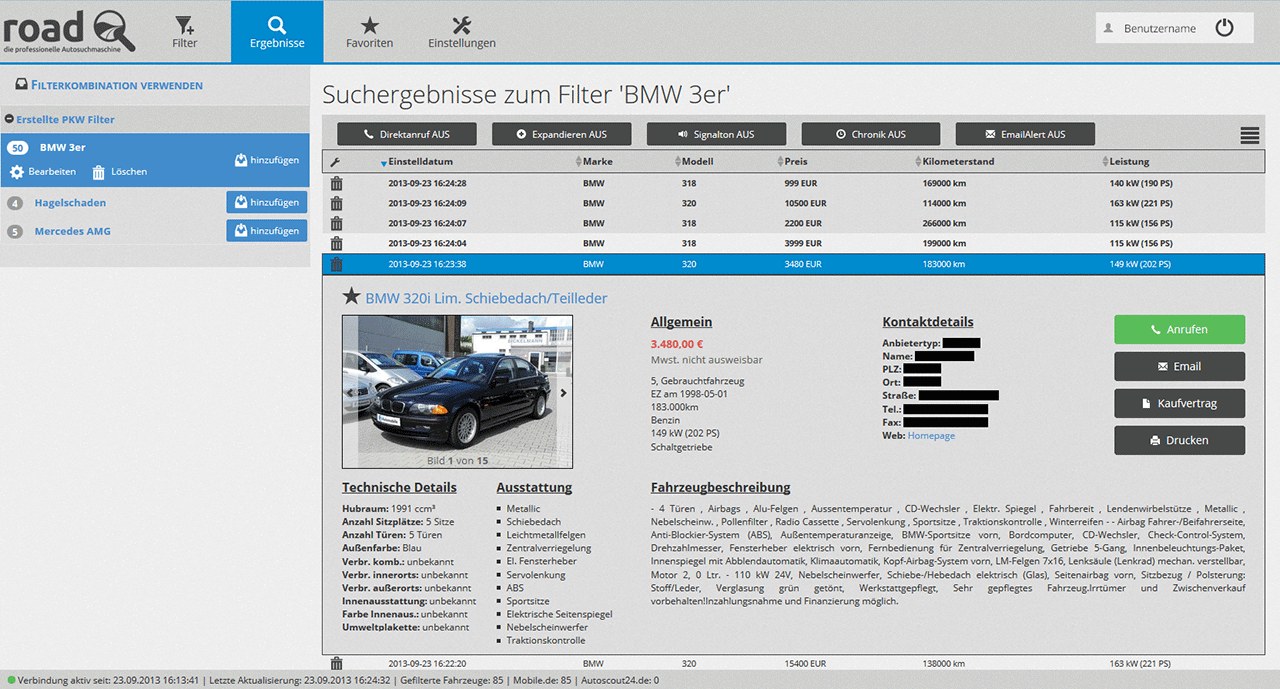Delete the 15400 EUR result row
1280x689 pixels.
[336, 663]
